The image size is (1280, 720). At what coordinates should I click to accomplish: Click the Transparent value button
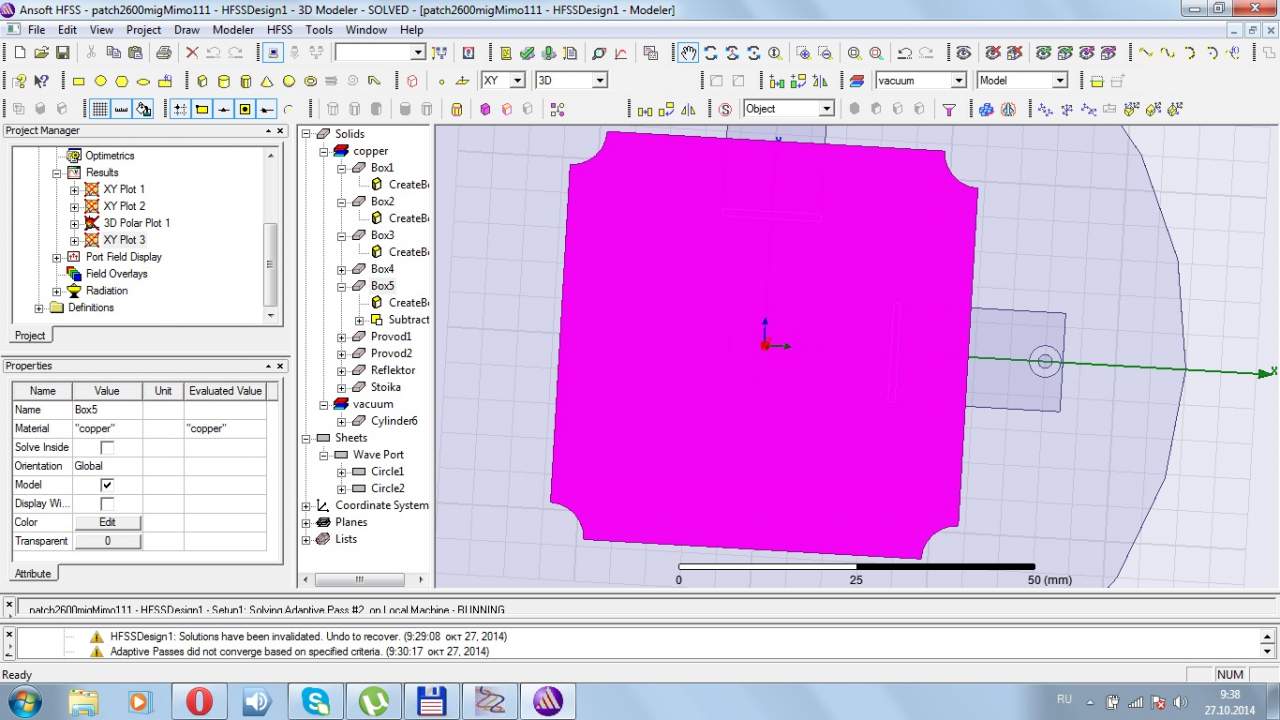[x=107, y=541]
